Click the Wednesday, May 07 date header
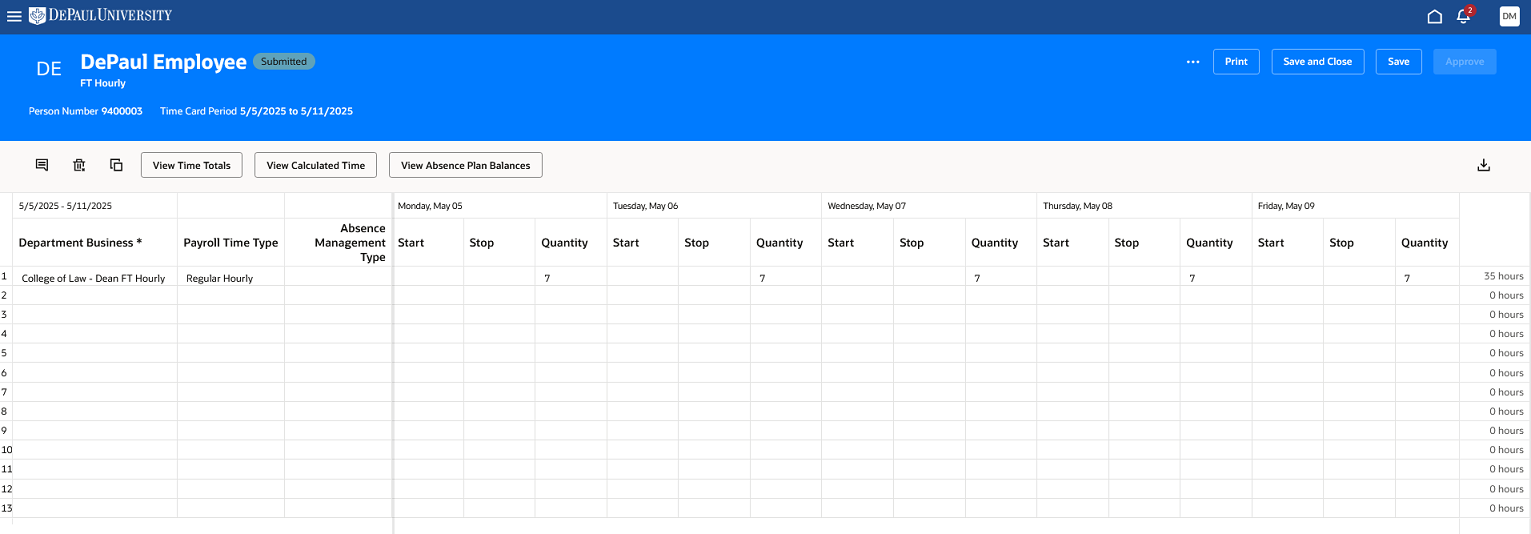The height and width of the screenshot is (534, 1531). coord(929,206)
